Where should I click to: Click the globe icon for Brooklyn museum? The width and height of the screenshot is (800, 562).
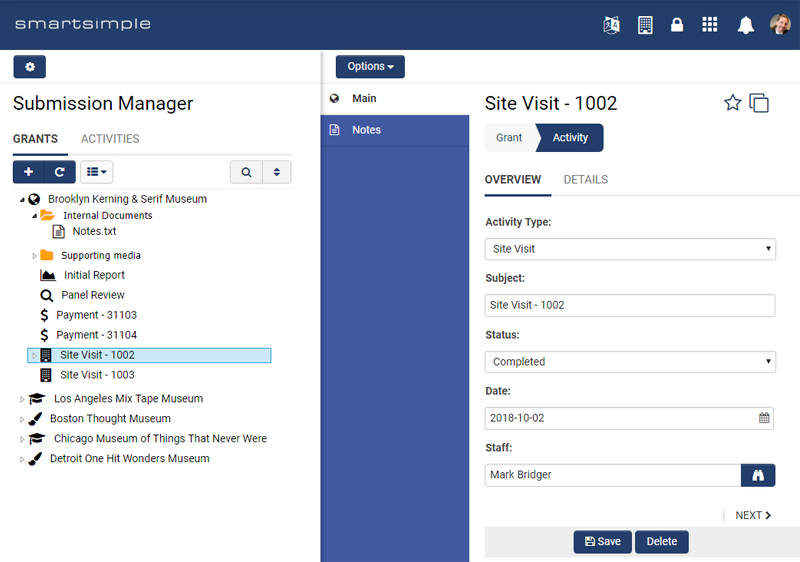point(34,199)
